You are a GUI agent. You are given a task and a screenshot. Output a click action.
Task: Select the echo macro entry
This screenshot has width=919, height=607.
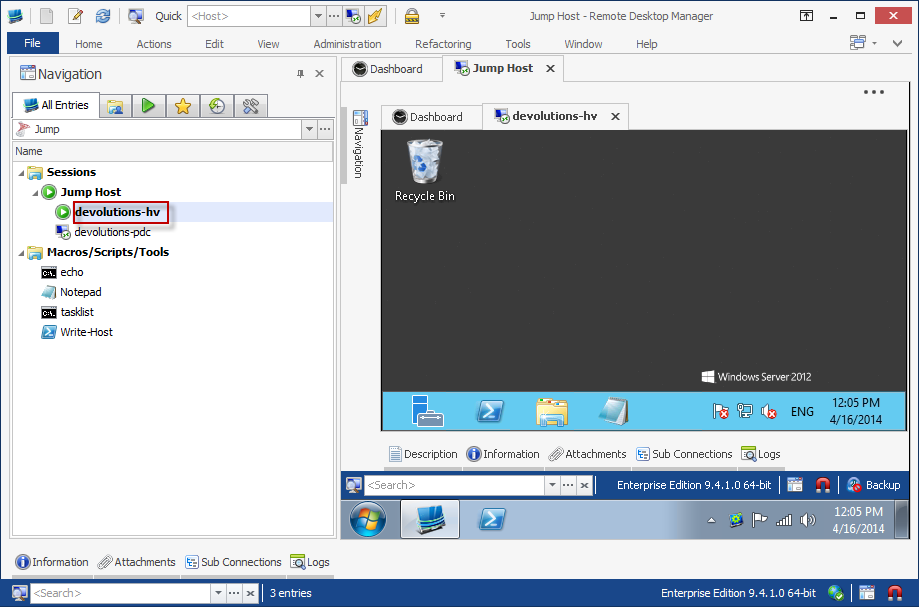[x=72, y=272]
